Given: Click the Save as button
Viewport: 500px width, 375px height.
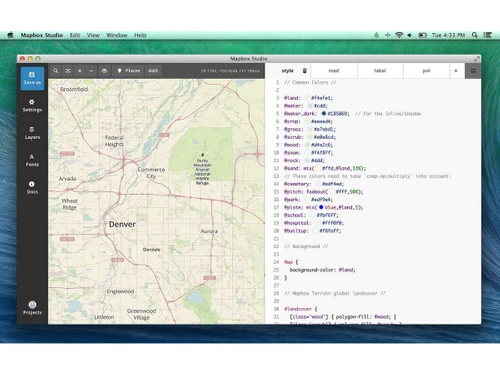Looking at the screenshot, I should pos(32,78).
